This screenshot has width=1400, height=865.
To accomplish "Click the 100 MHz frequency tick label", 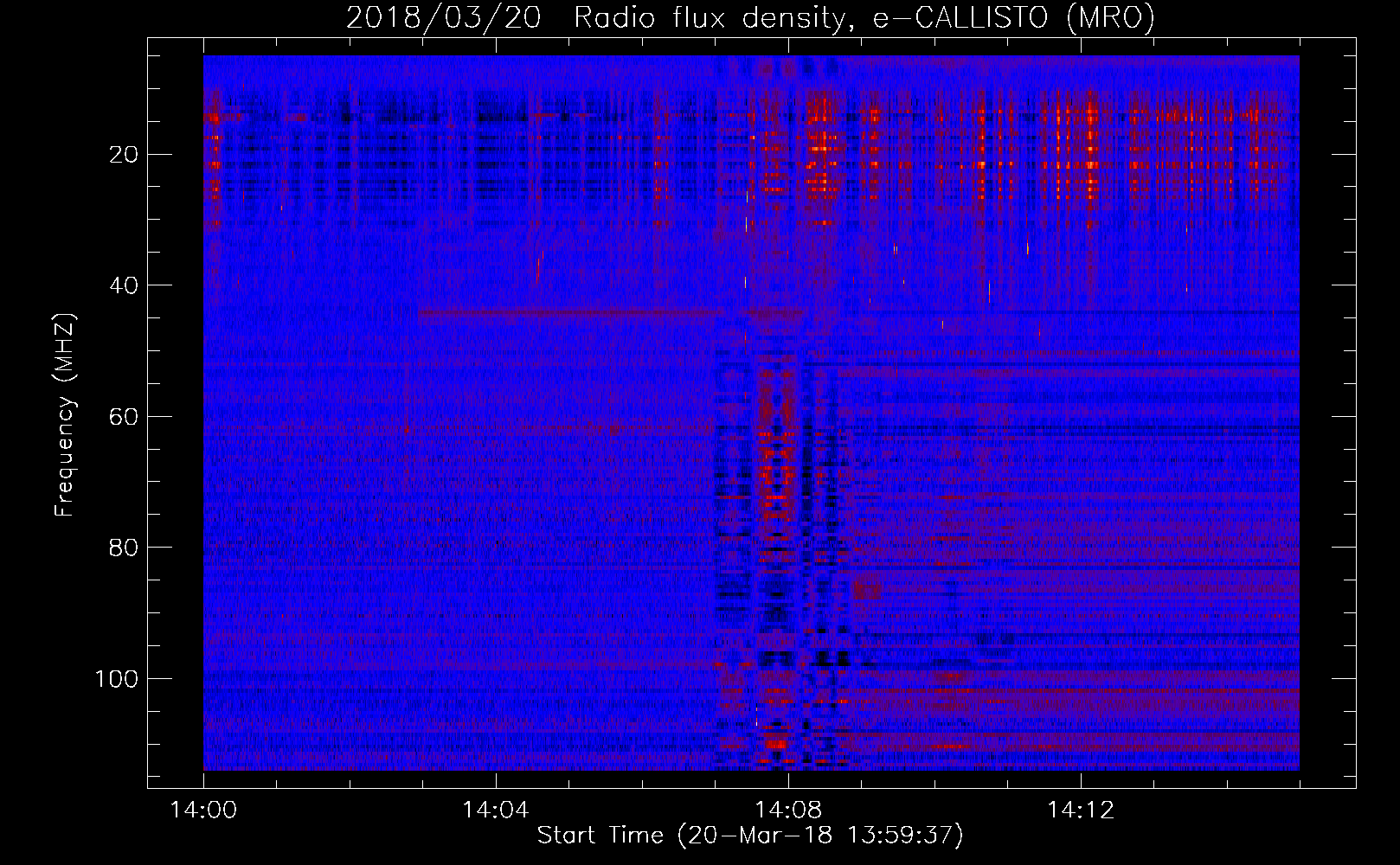I will (x=117, y=679).
